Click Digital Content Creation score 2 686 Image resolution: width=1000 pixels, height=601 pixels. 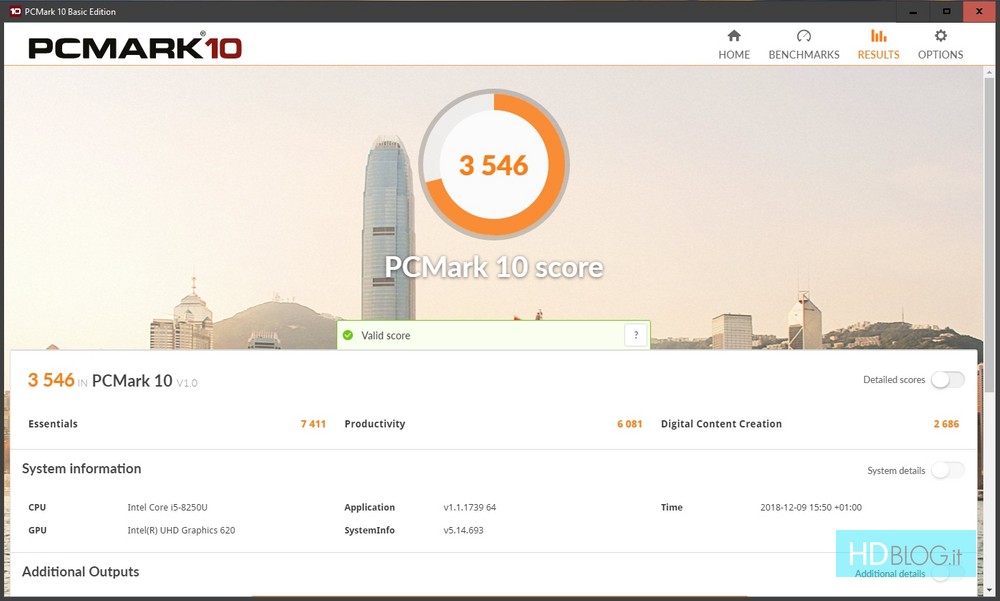point(946,424)
